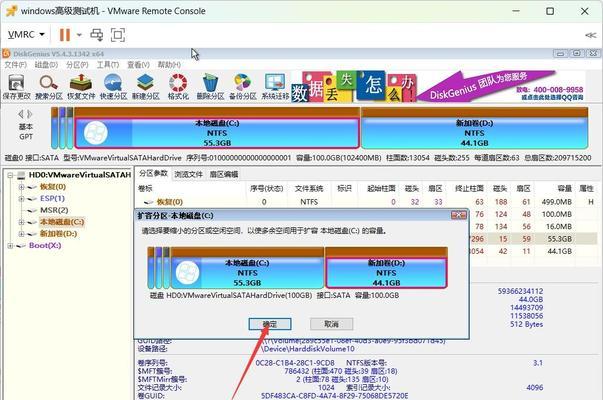Open the Help (帮助) menu

pyautogui.click(x=169, y=65)
